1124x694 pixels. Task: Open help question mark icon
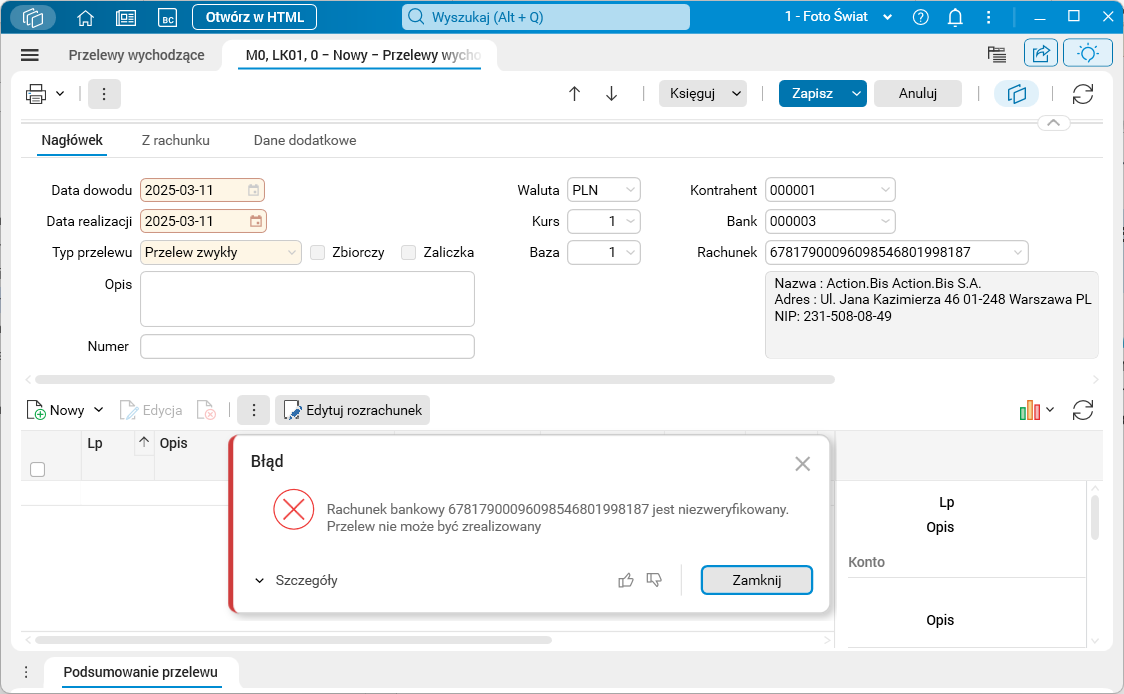click(920, 17)
